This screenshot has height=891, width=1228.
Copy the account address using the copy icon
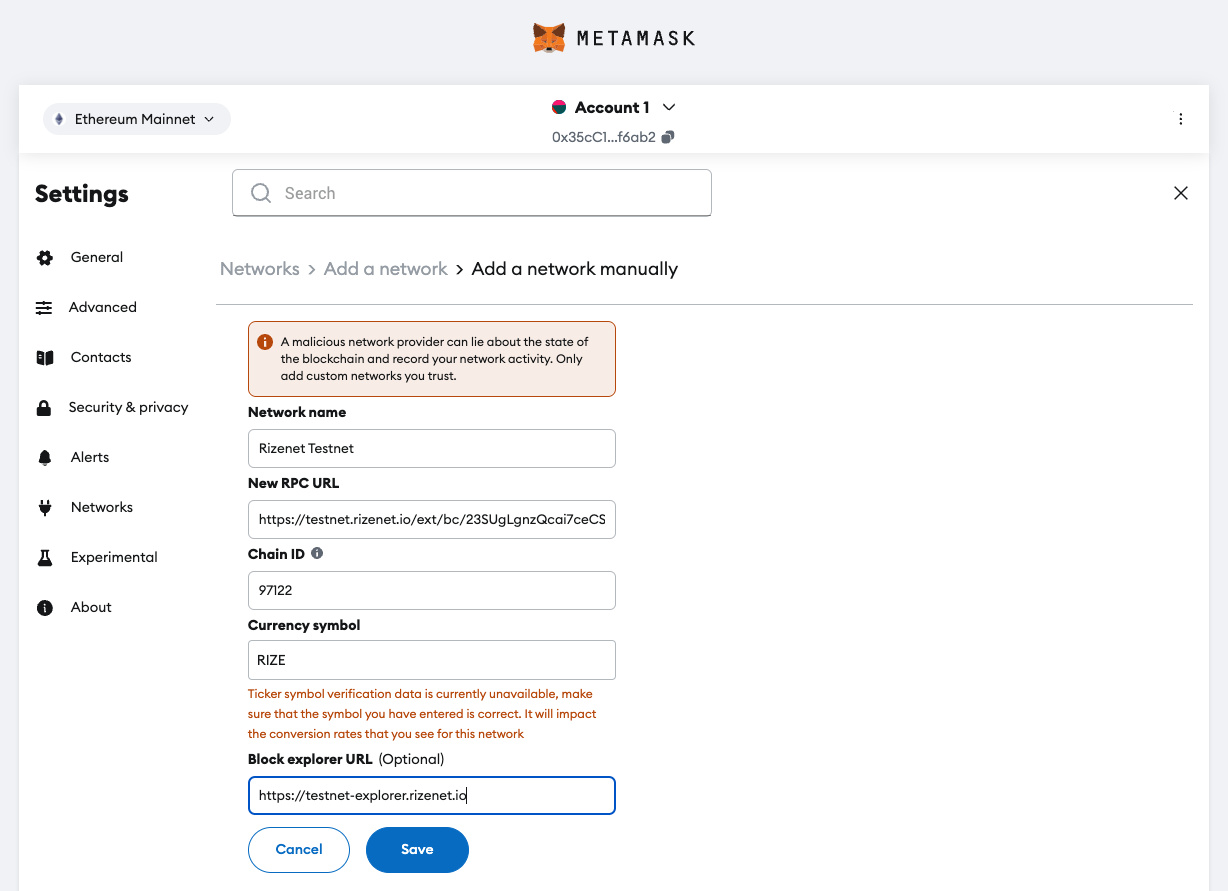(x=668, y=137)
